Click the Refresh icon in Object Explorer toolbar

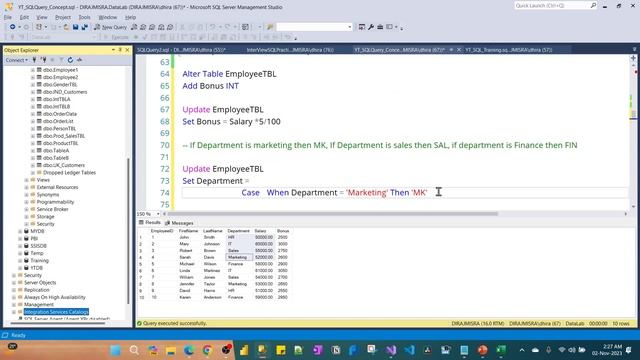(70, 60)
